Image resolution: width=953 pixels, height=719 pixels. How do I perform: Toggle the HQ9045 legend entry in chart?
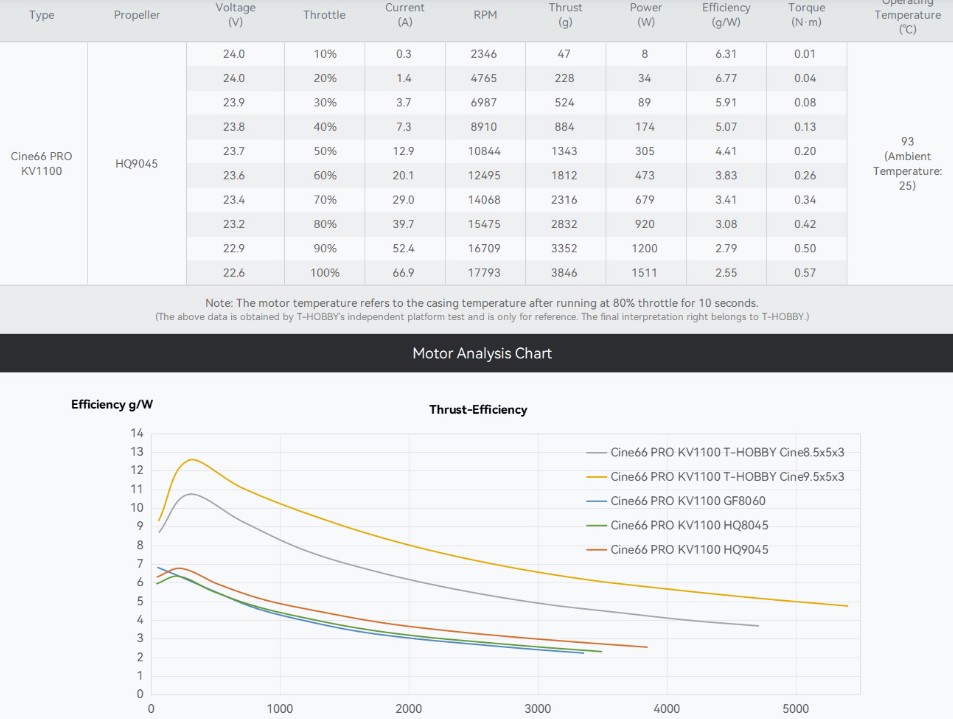(x=689, y=549)
